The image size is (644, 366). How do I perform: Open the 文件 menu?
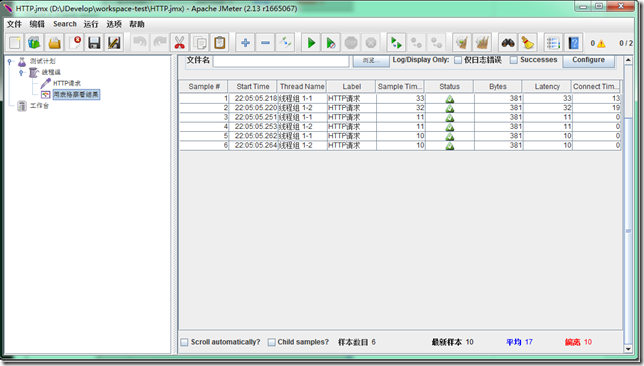(x=14, y=24)
